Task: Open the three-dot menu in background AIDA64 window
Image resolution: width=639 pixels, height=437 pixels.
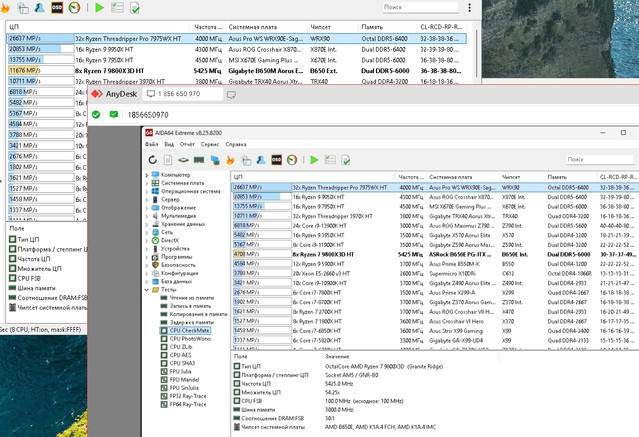Action: click(469, 7)
